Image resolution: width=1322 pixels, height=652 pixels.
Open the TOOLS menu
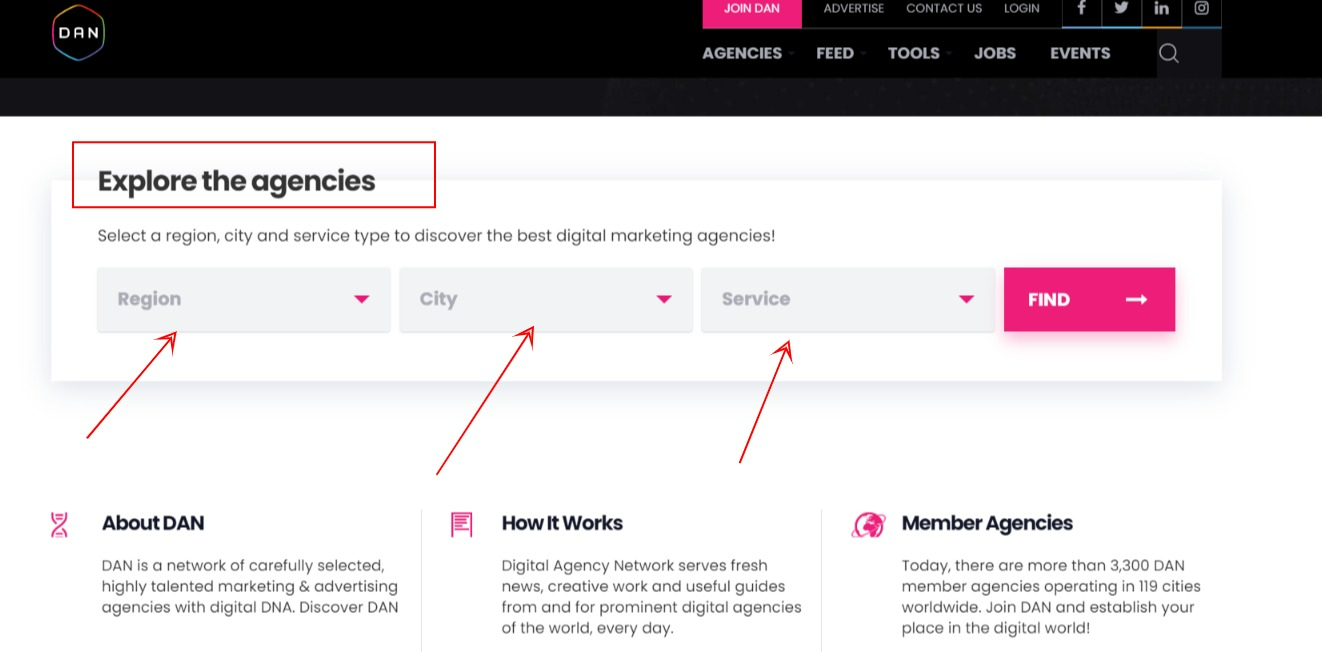(x=914, y=54)
